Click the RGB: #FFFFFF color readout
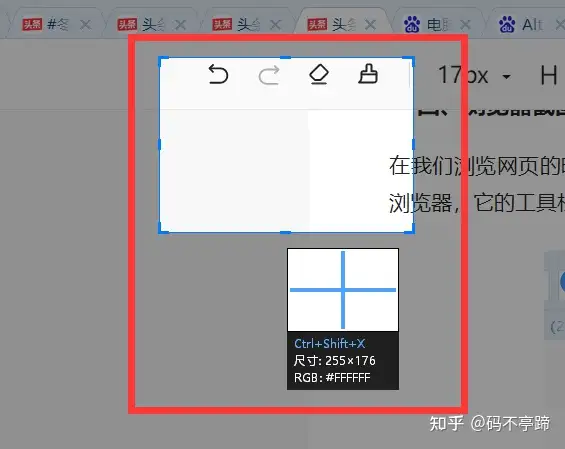The image size is (565, 449). [332, 377]
